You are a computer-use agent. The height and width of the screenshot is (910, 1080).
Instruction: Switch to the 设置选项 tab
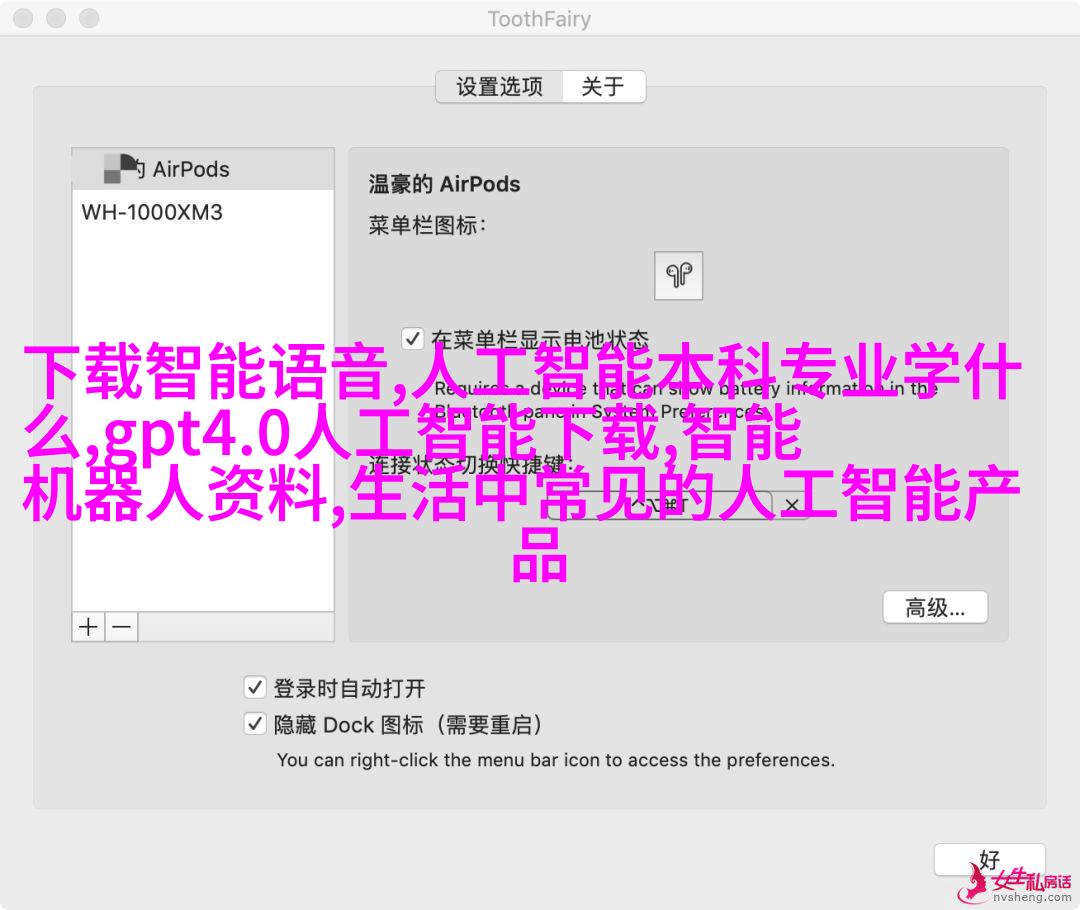[499, 87]
